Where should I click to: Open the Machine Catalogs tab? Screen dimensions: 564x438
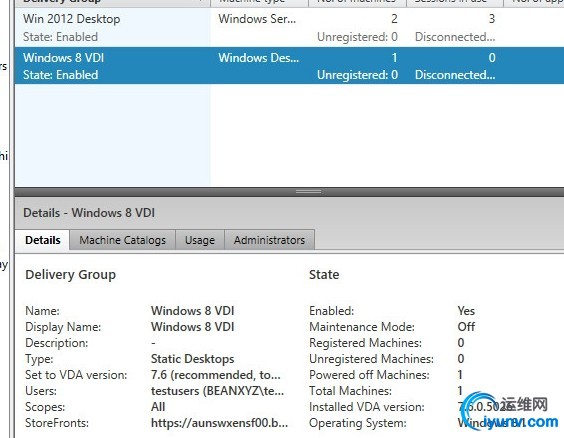(122, 240)
